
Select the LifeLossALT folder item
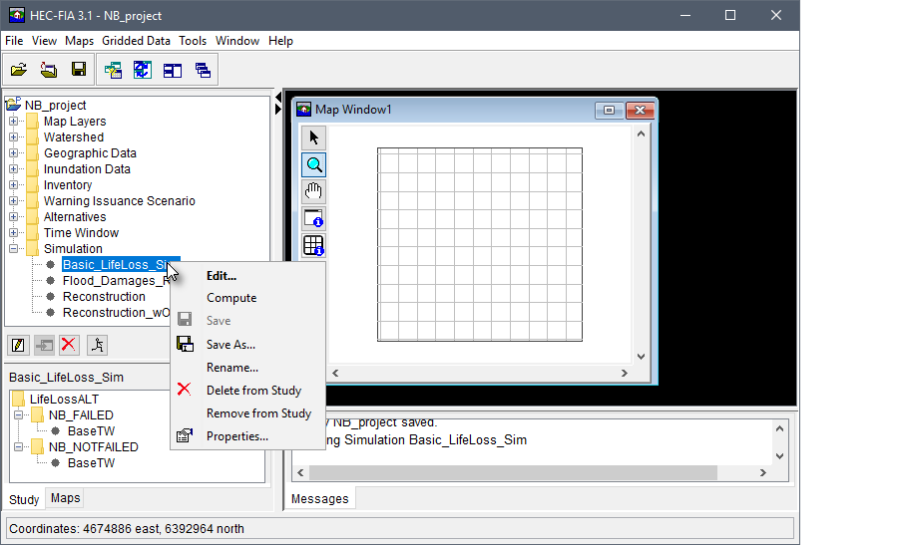pyautogui.click(x=64, y=399)
